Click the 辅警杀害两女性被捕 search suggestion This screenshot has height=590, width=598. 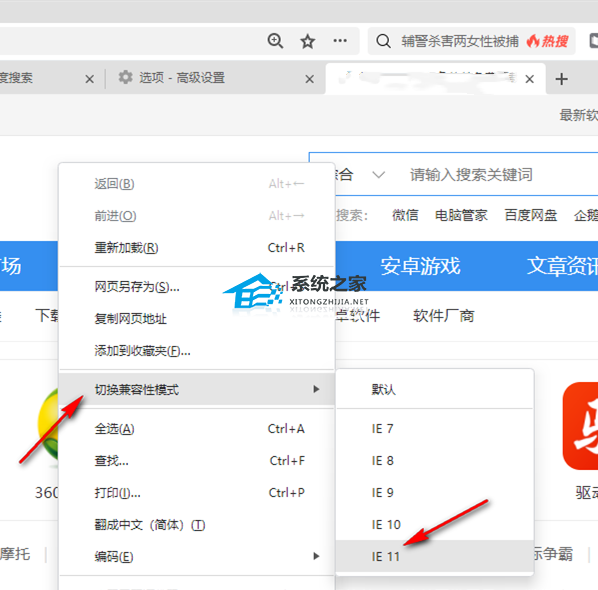460,41
